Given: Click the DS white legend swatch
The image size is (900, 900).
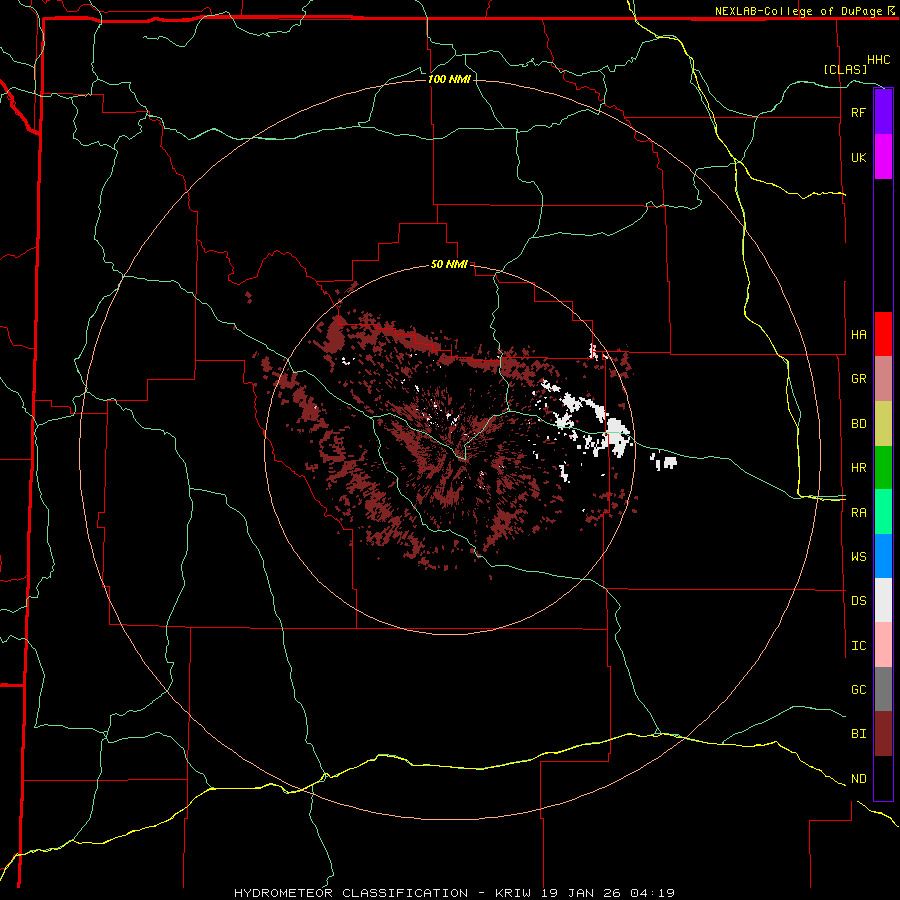Looking at the screenshot, I should pos(883,600).
